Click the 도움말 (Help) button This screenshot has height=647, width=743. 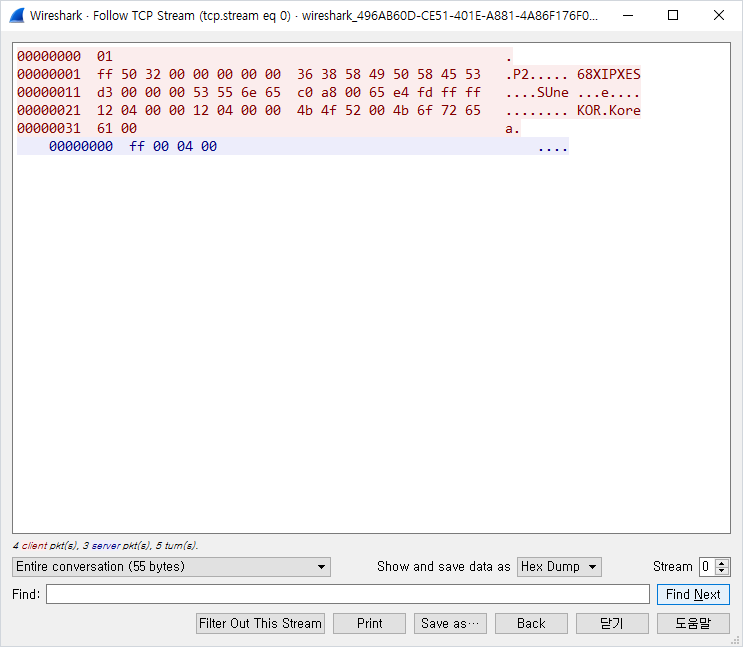click(693, 623)
